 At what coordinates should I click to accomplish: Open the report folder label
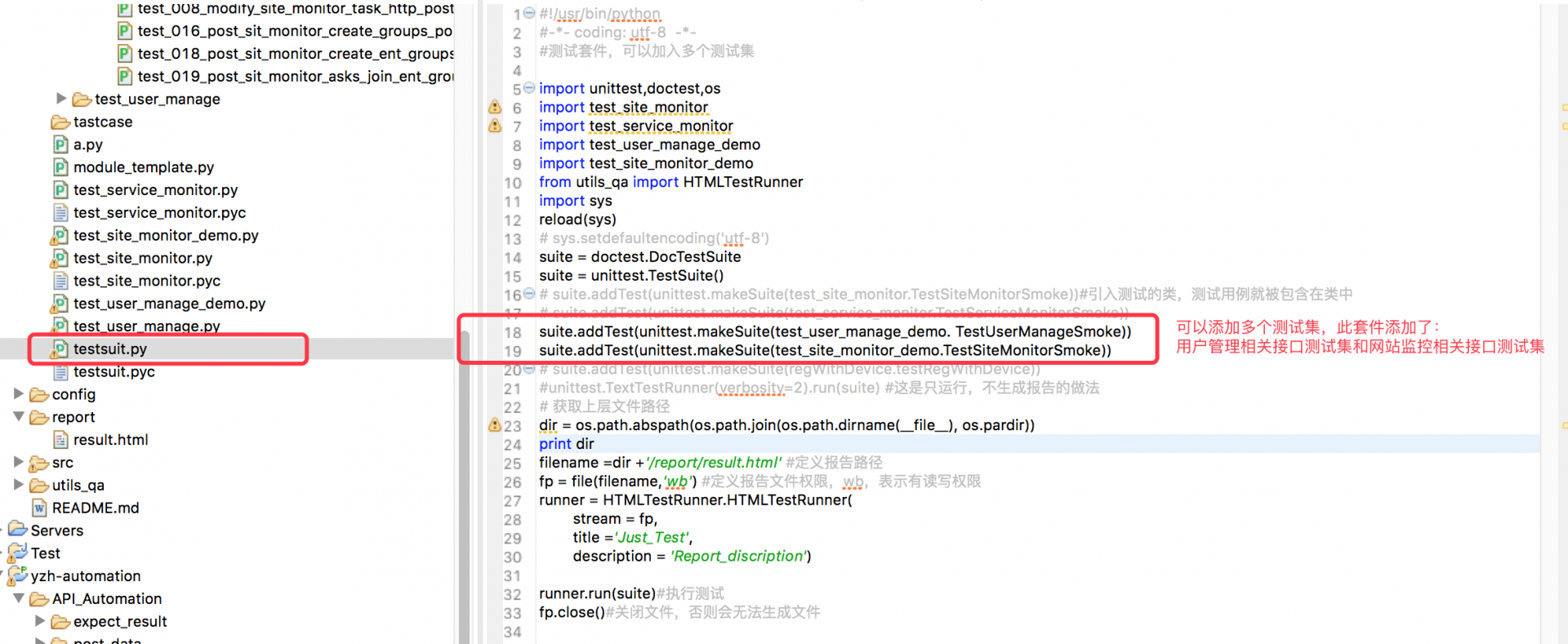point(73,417)
